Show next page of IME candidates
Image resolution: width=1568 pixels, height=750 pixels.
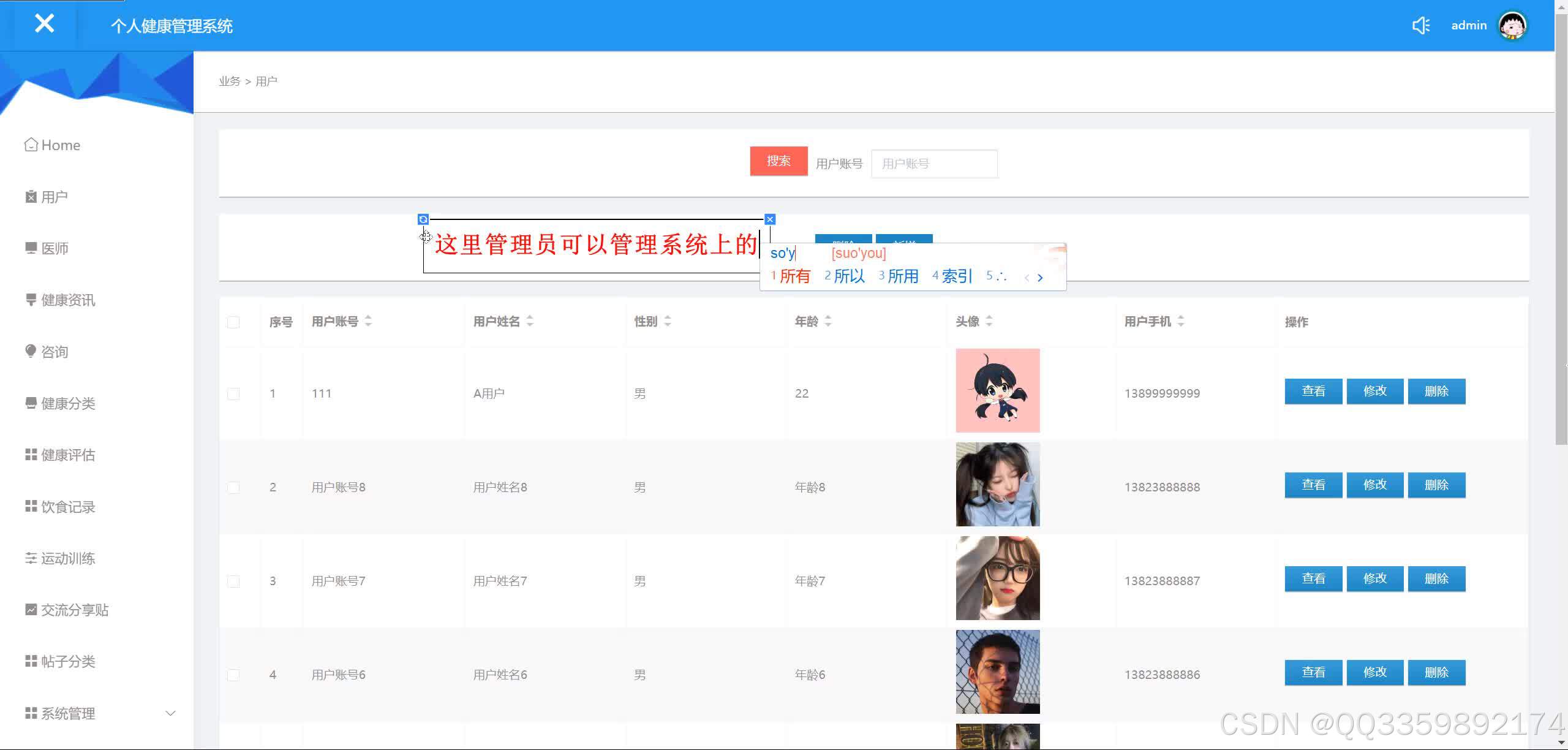point(1040,278)
